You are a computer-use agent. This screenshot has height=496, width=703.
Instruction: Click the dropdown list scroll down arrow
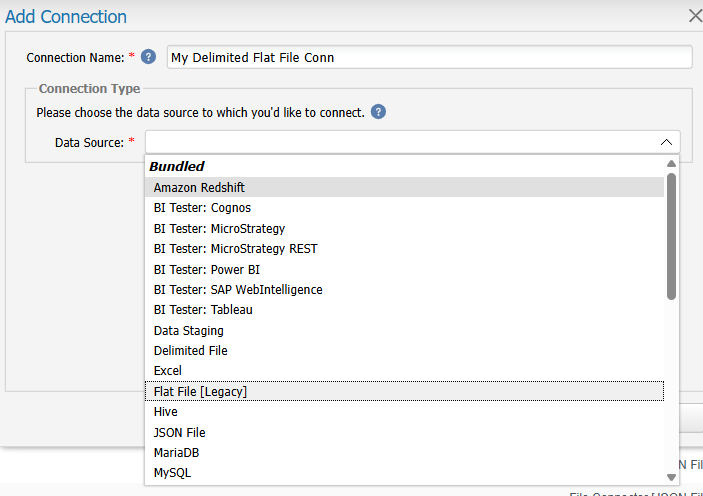671,477
